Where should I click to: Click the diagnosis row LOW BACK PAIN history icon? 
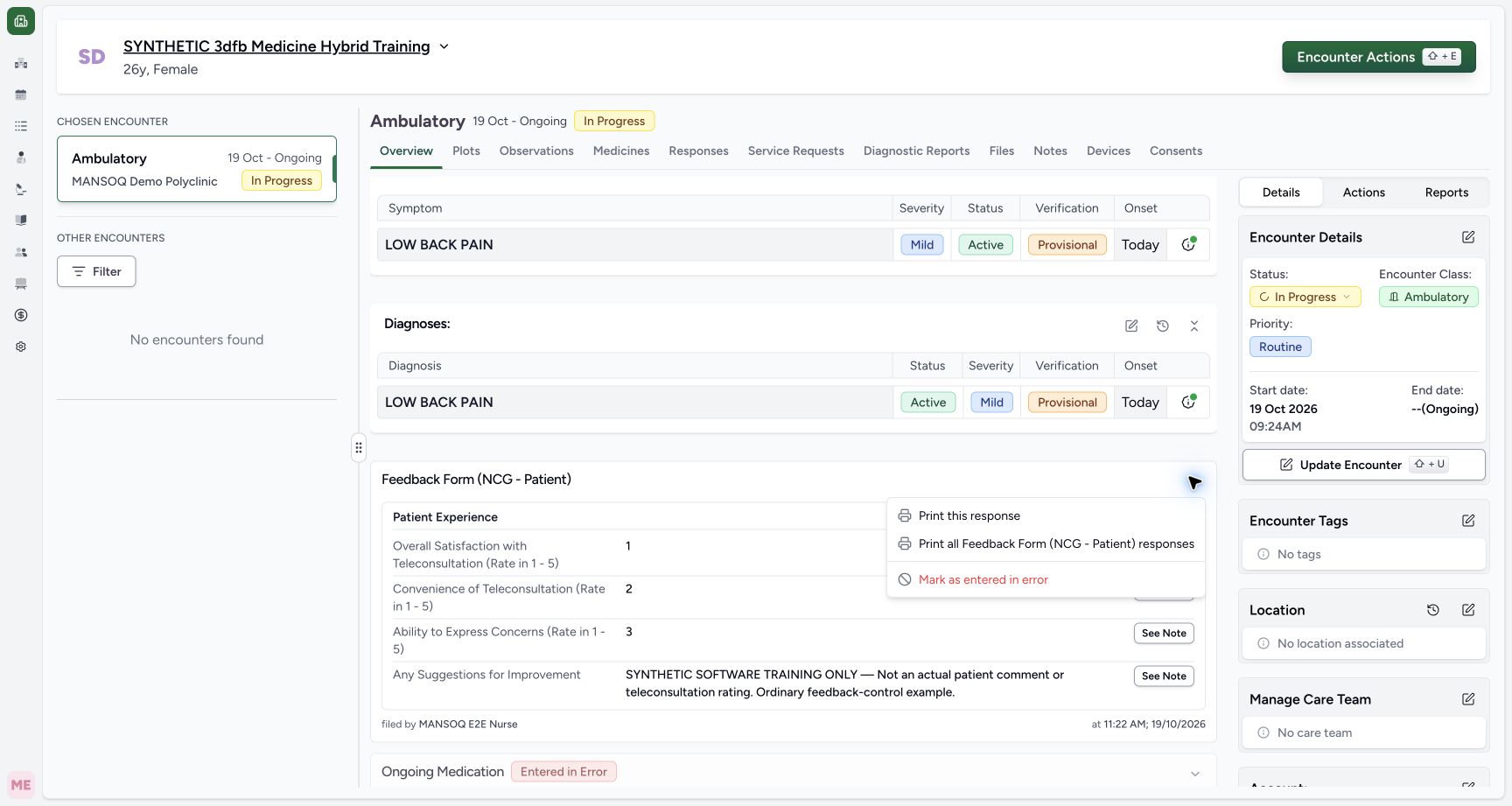[x=1188, y=402]
